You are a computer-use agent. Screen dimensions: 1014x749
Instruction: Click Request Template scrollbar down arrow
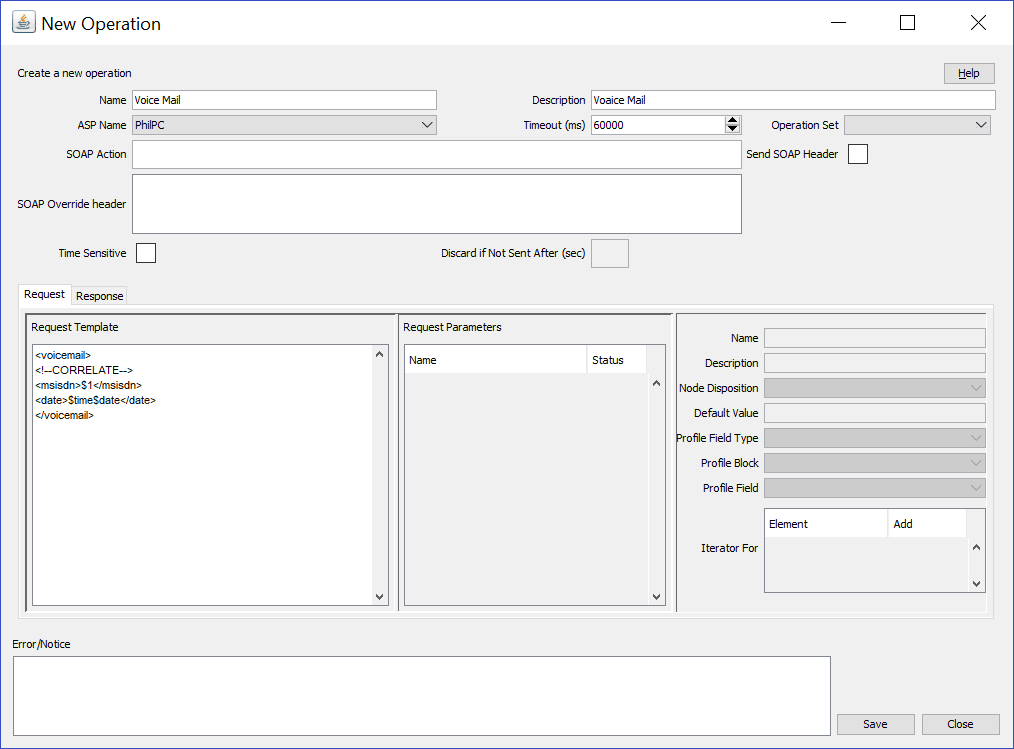[x=380, y=597]
